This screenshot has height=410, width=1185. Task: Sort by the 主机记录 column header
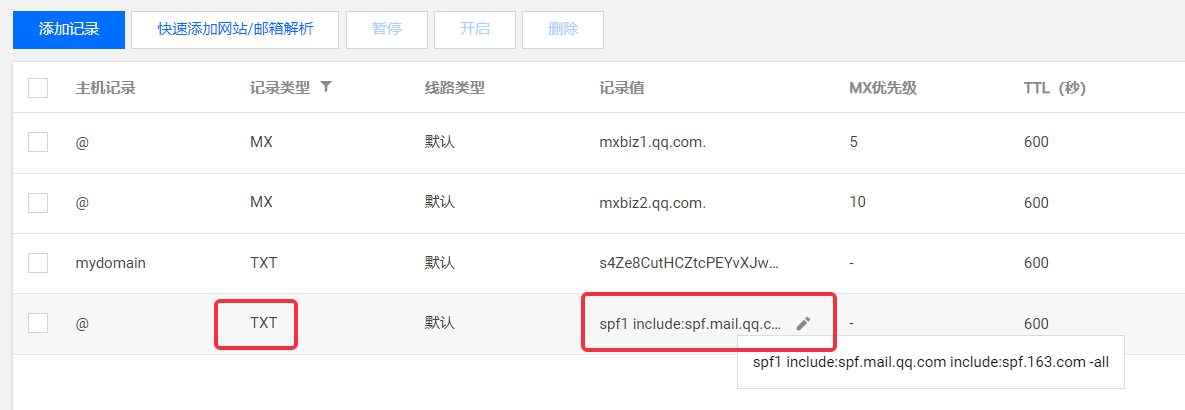(x=105, y=88)
